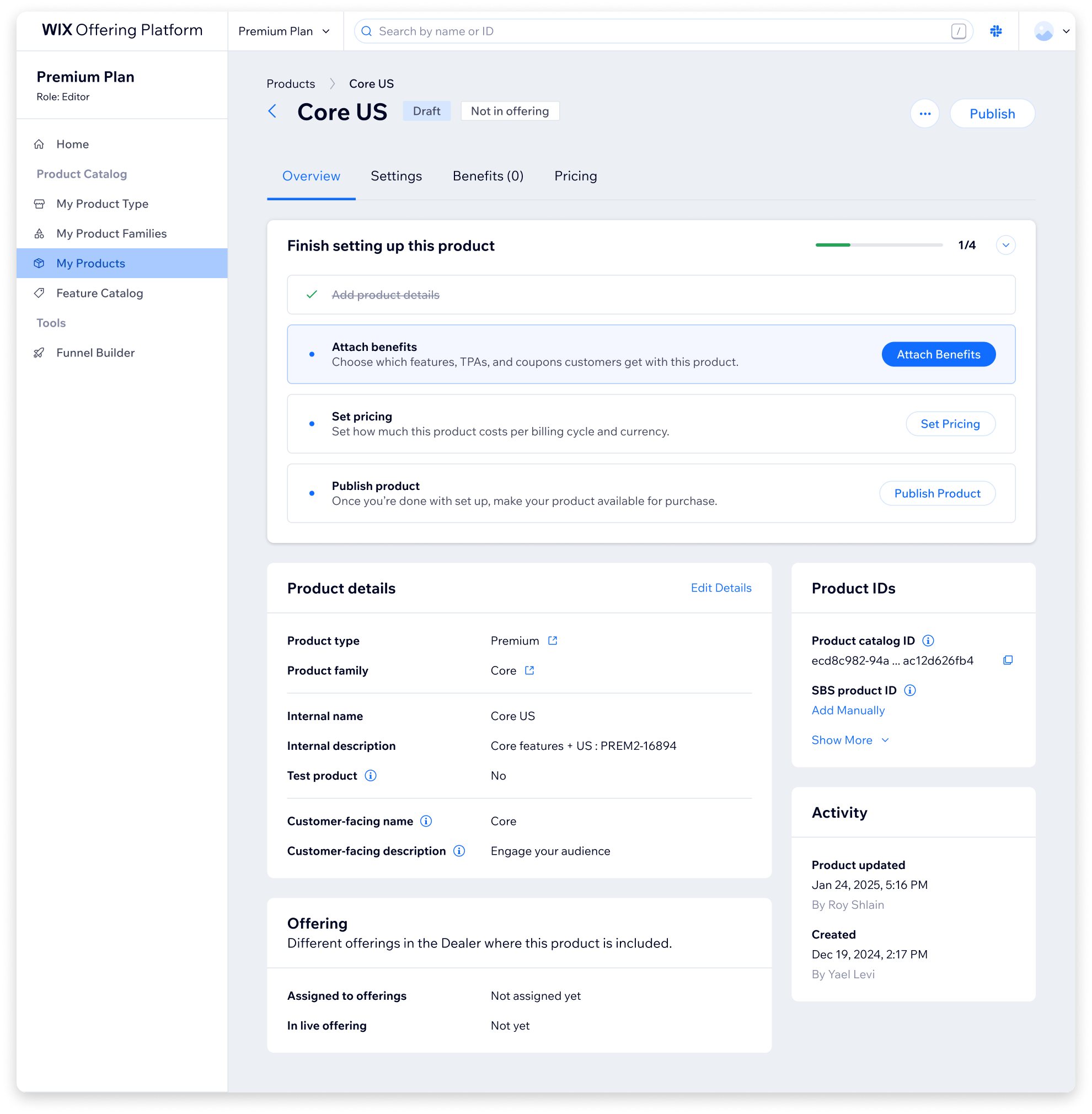Image resolution: width=1092 pixels, height=1114 pixels.
Task: Switch to the Overview tab
Action: click(x=311, y=175)
